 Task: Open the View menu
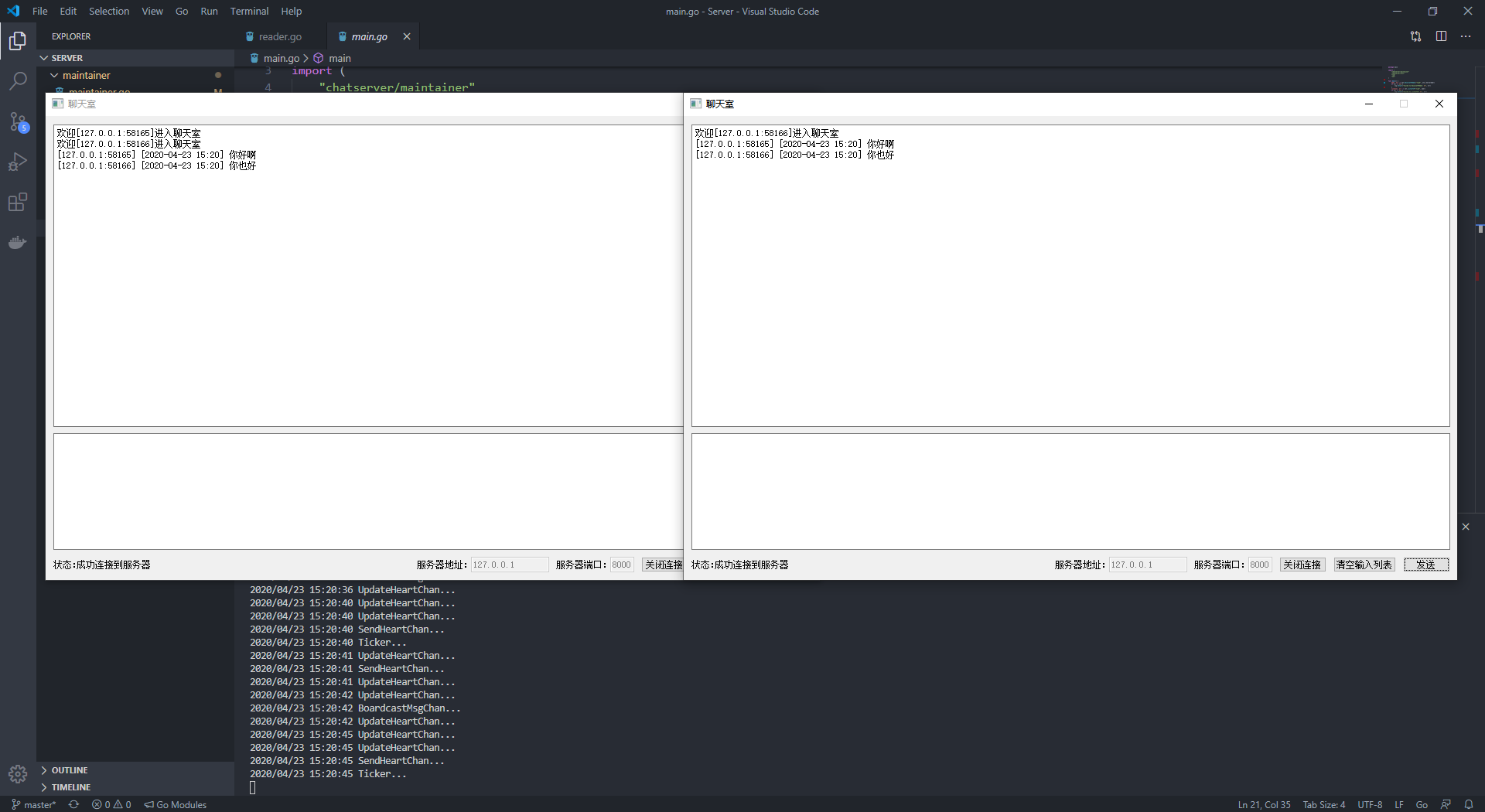tap(152, 11)
